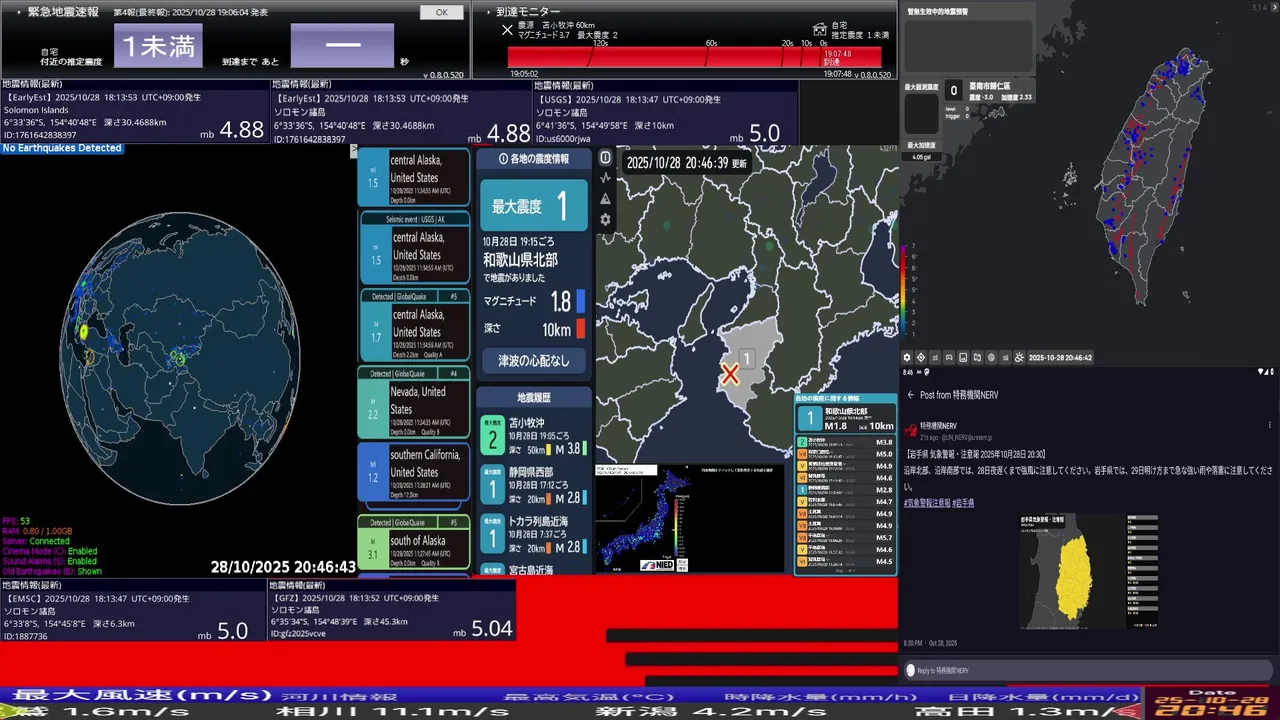Viewport: 1280px width, 720px height.
Task: Click the USGS mb 5.0 Solomon entry
Action: 666,112
